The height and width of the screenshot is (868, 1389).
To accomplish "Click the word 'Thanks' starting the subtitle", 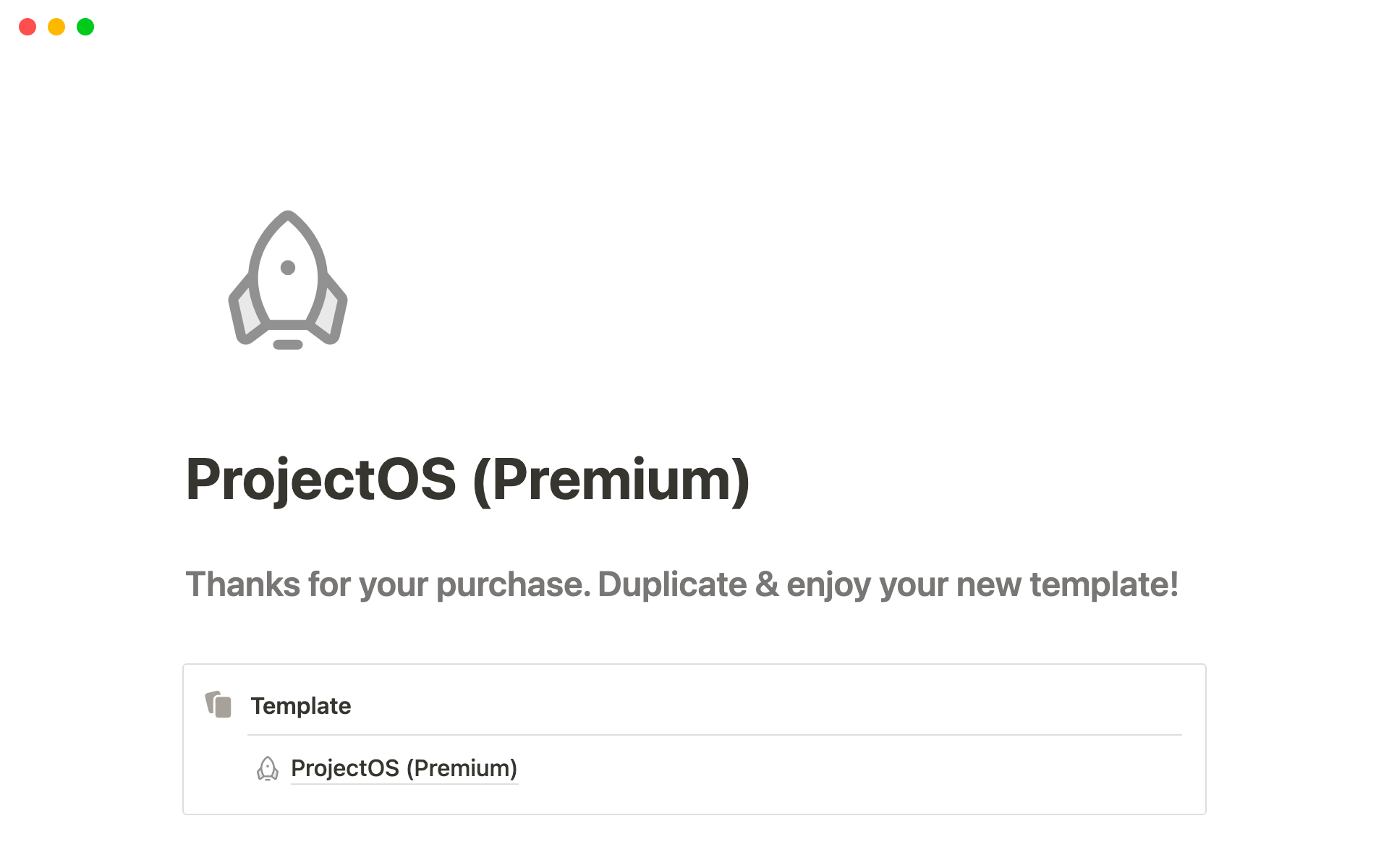I will 242,584.
